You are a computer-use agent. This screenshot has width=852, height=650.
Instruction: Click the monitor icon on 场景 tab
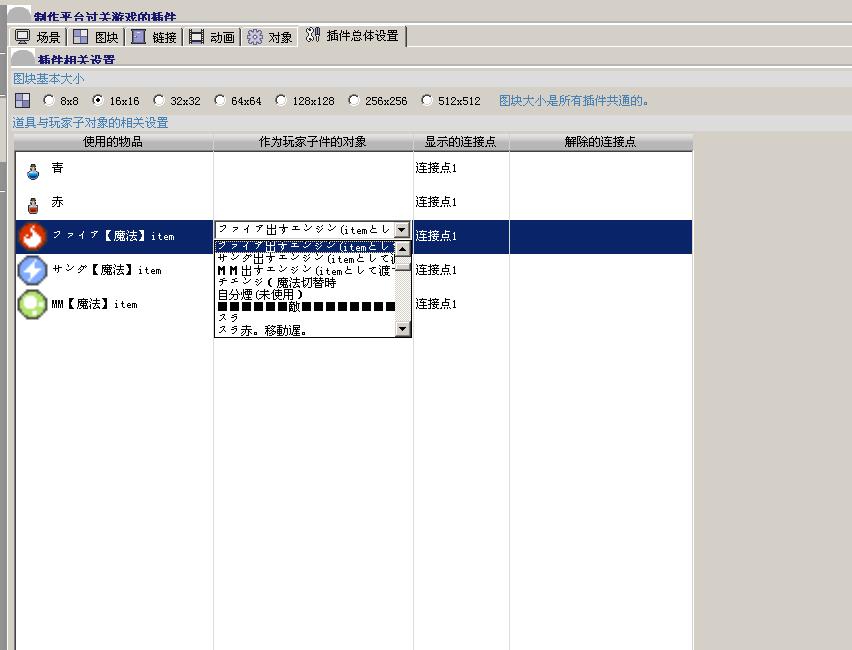(x=23, y=36)
